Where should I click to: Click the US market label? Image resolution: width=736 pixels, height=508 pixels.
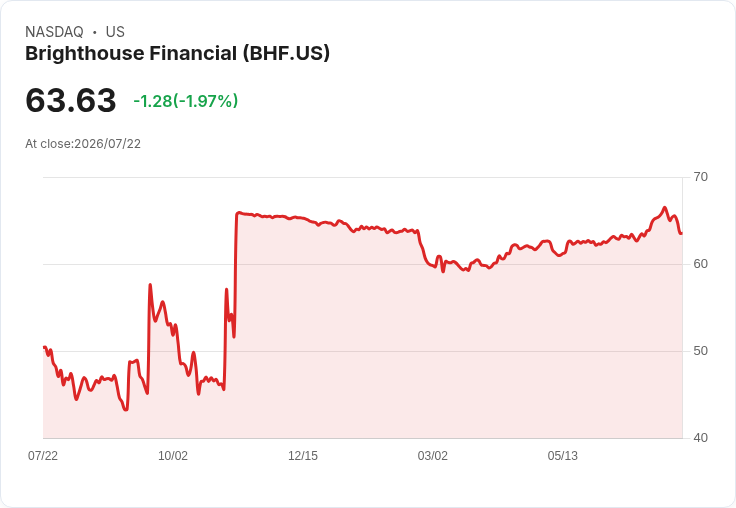click(x=115, y=32)
